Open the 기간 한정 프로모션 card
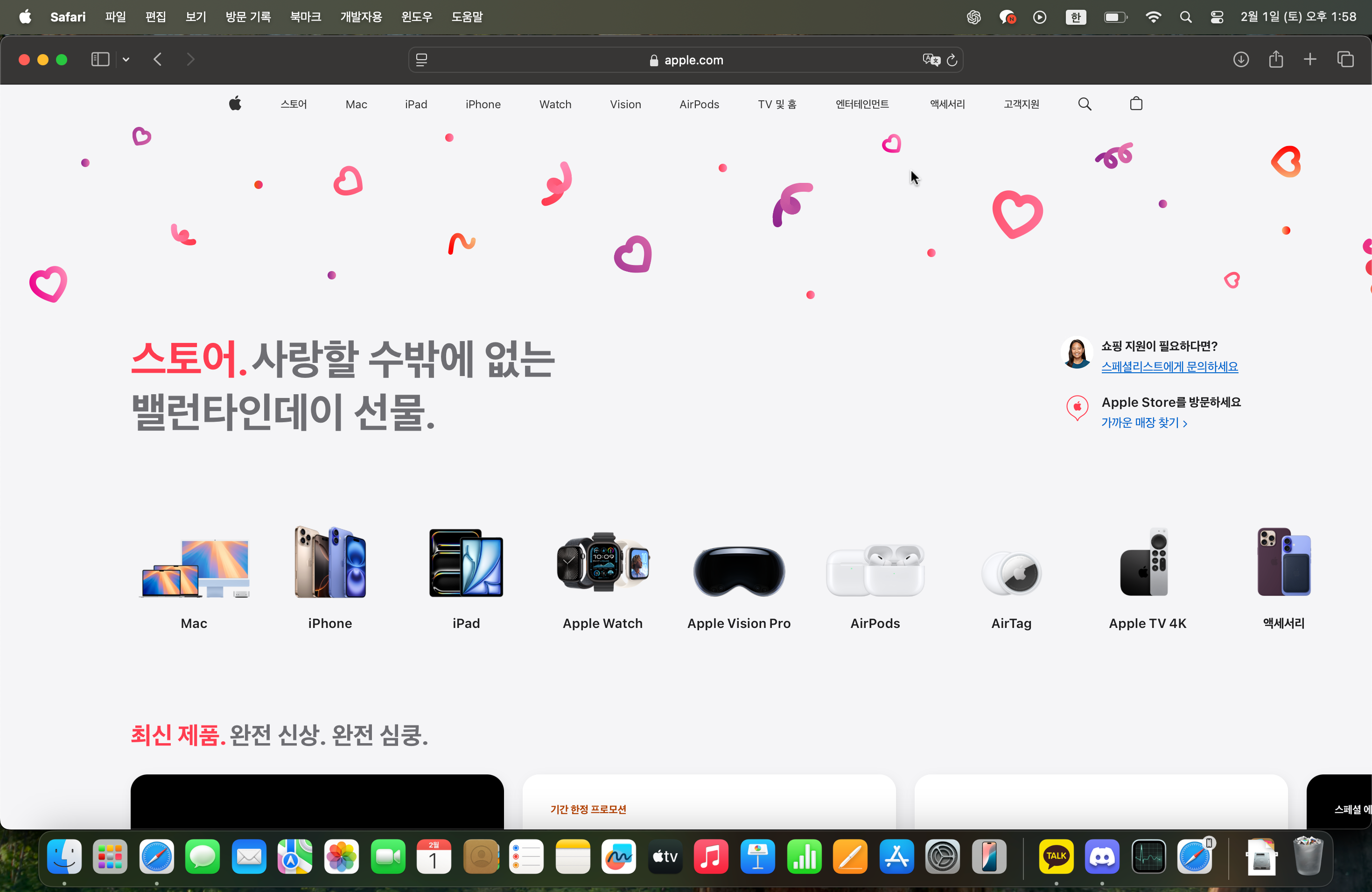The image size is (1372, 892). pyautogui.click(x=709, y=802)
